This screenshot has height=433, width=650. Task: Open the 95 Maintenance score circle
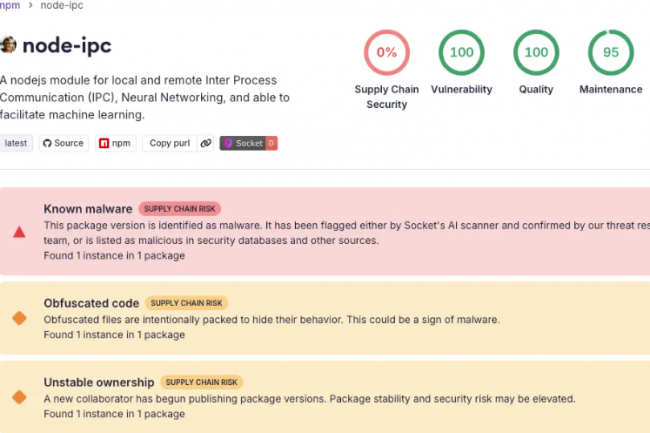click(x=611, y=52)
